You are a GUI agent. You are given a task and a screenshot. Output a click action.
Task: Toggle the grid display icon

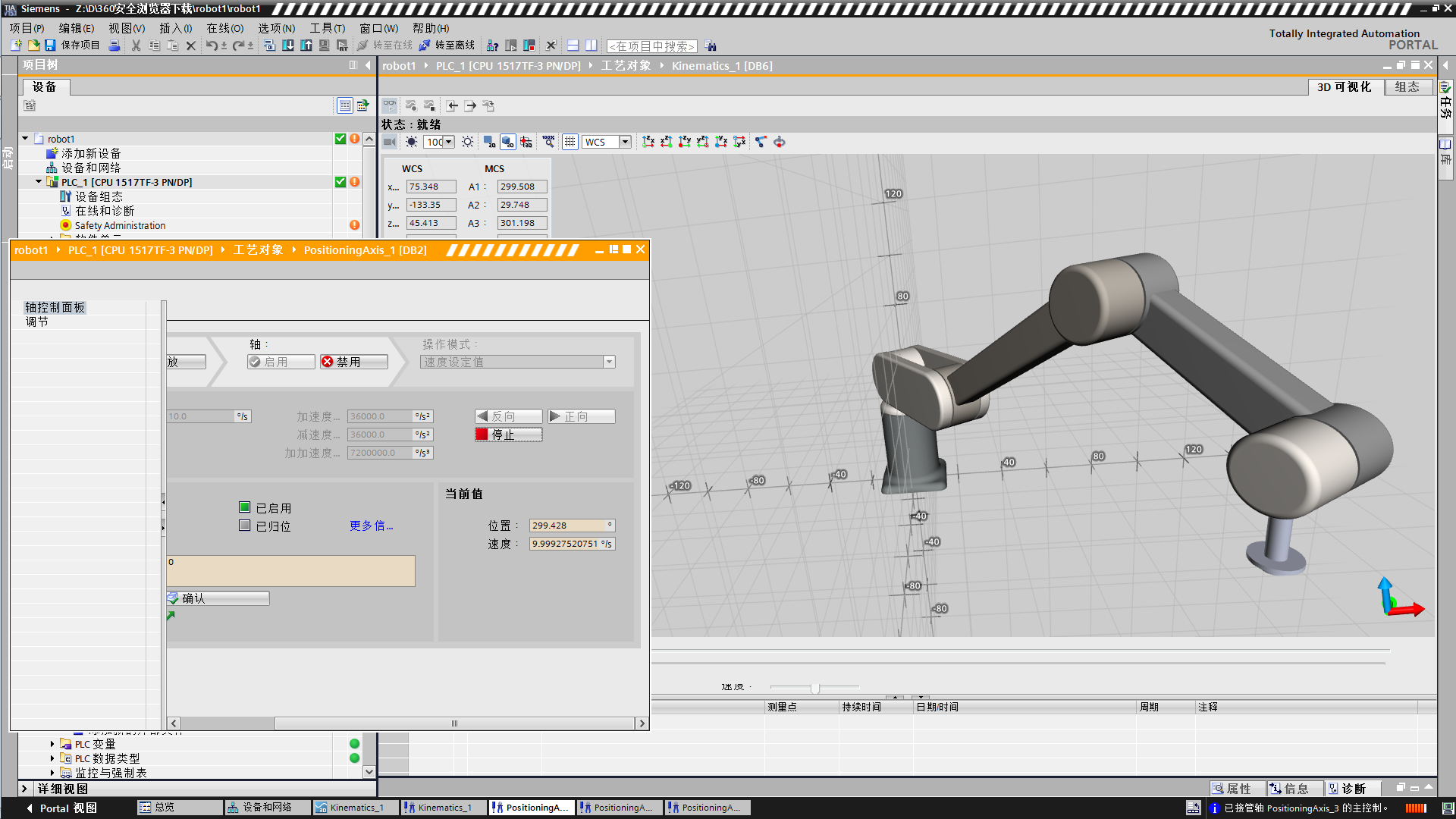coord(570,142)
